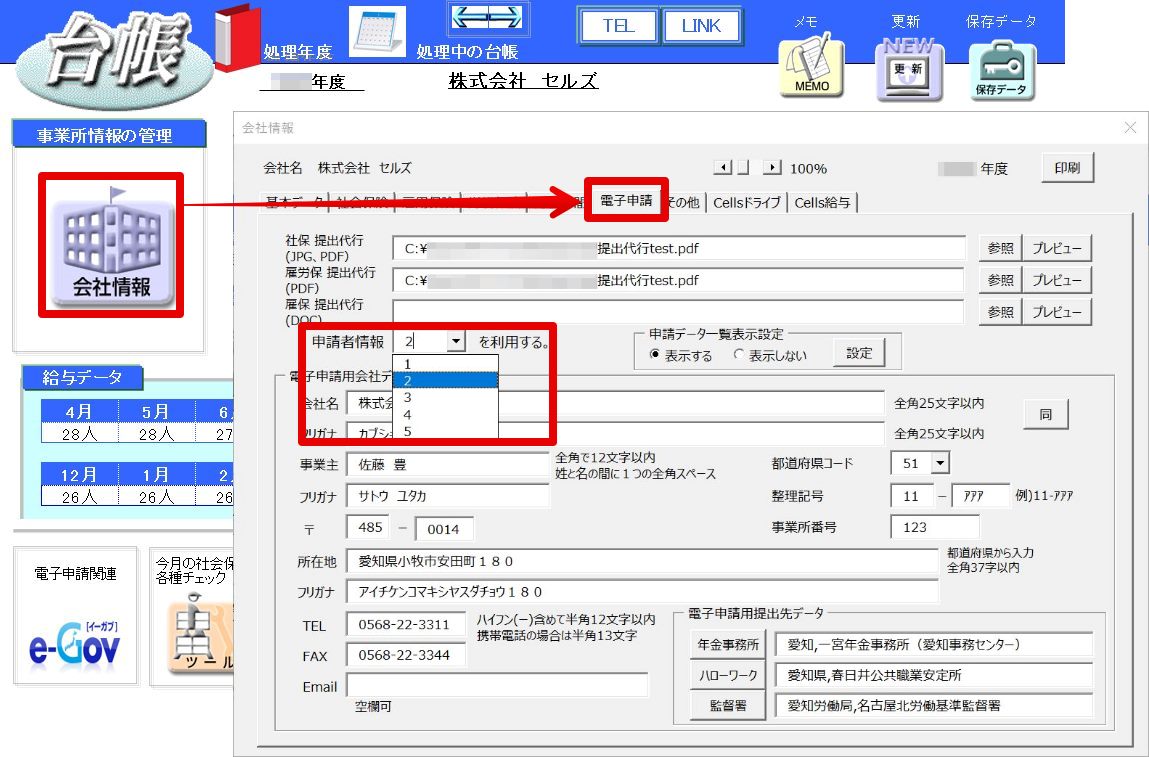Viewport: 1149px width, 757px height.
Task: Click the 年金事務所 value 一宮年金事務所
Action: 934,645
